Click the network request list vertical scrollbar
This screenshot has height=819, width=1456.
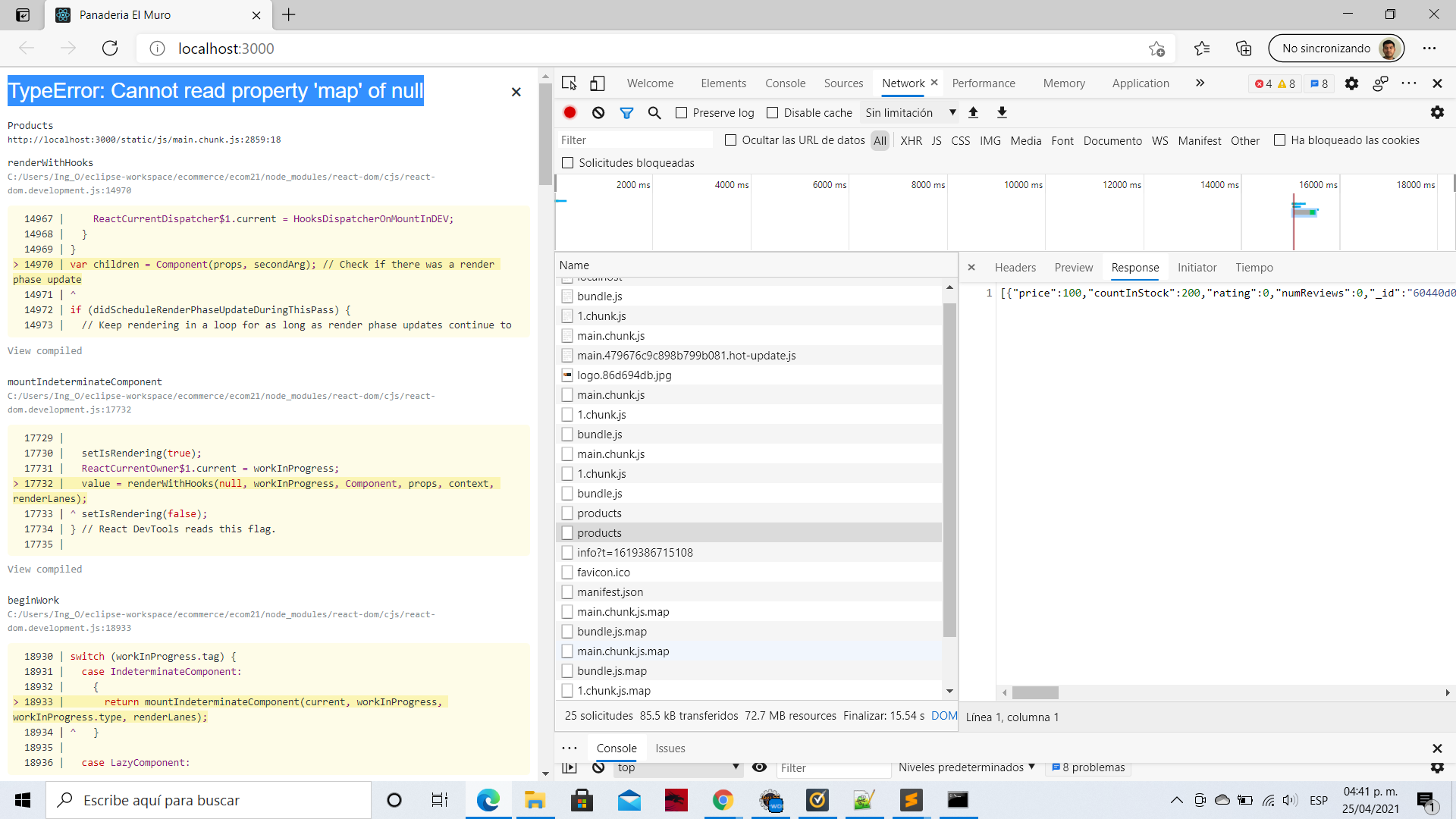949,470
